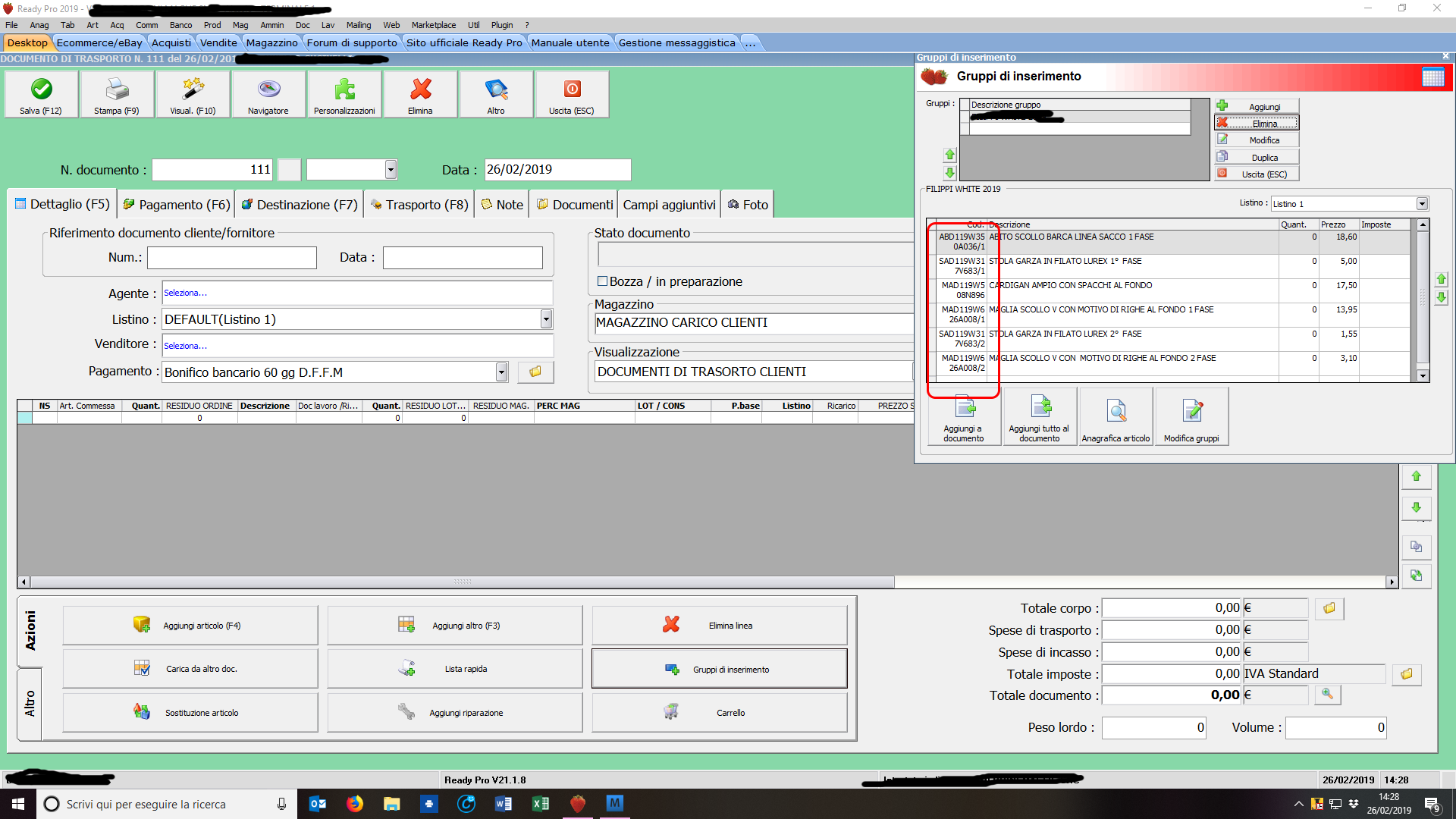
Task: Open Anagrafica articolo
Action: pyautogui.click(x=1116, y=416)
